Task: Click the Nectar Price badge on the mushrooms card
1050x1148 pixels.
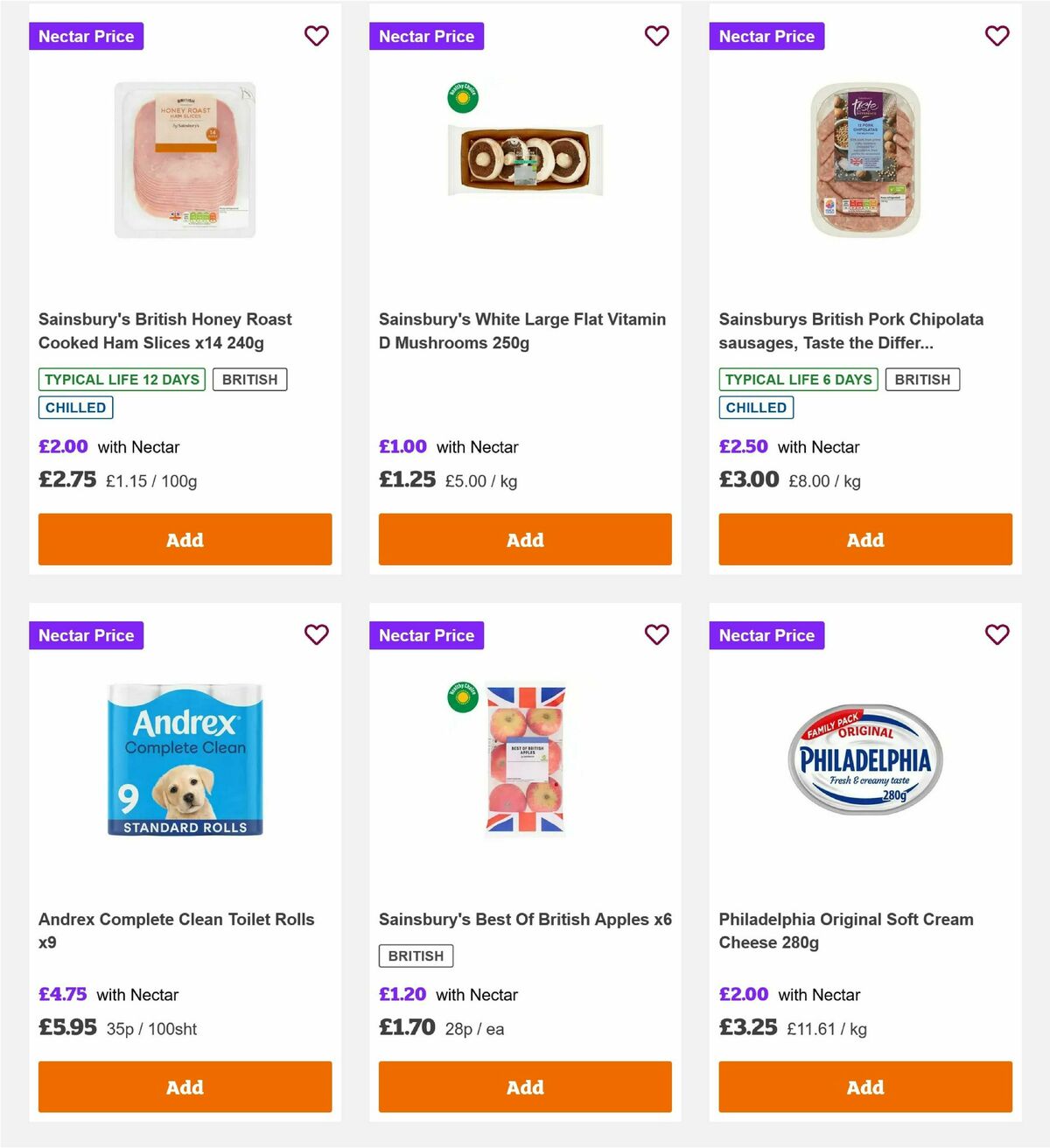Action: click(x=426, y=36)
